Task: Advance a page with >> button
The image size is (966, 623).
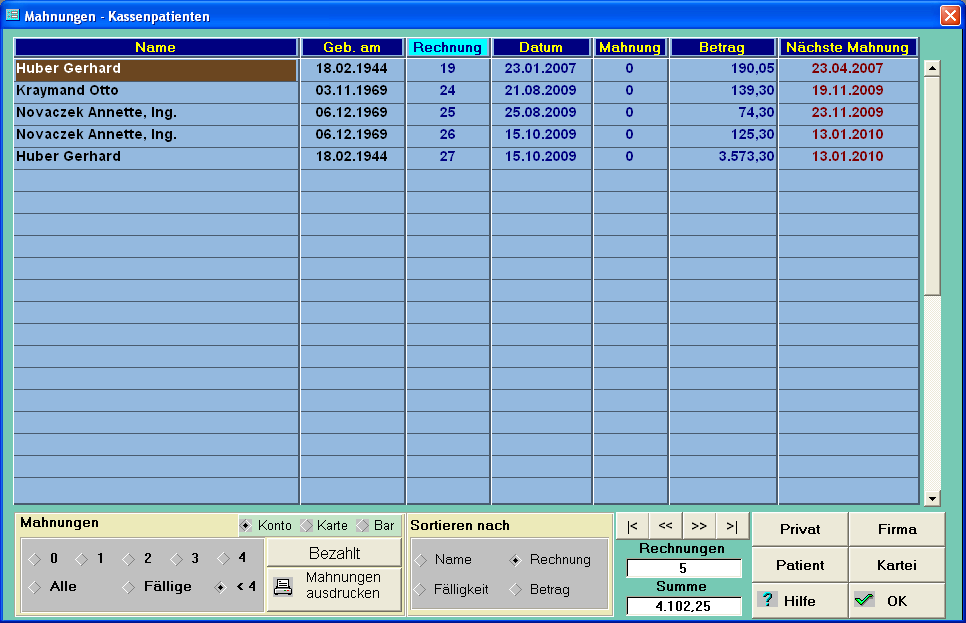Action: [x=699, y=526]
